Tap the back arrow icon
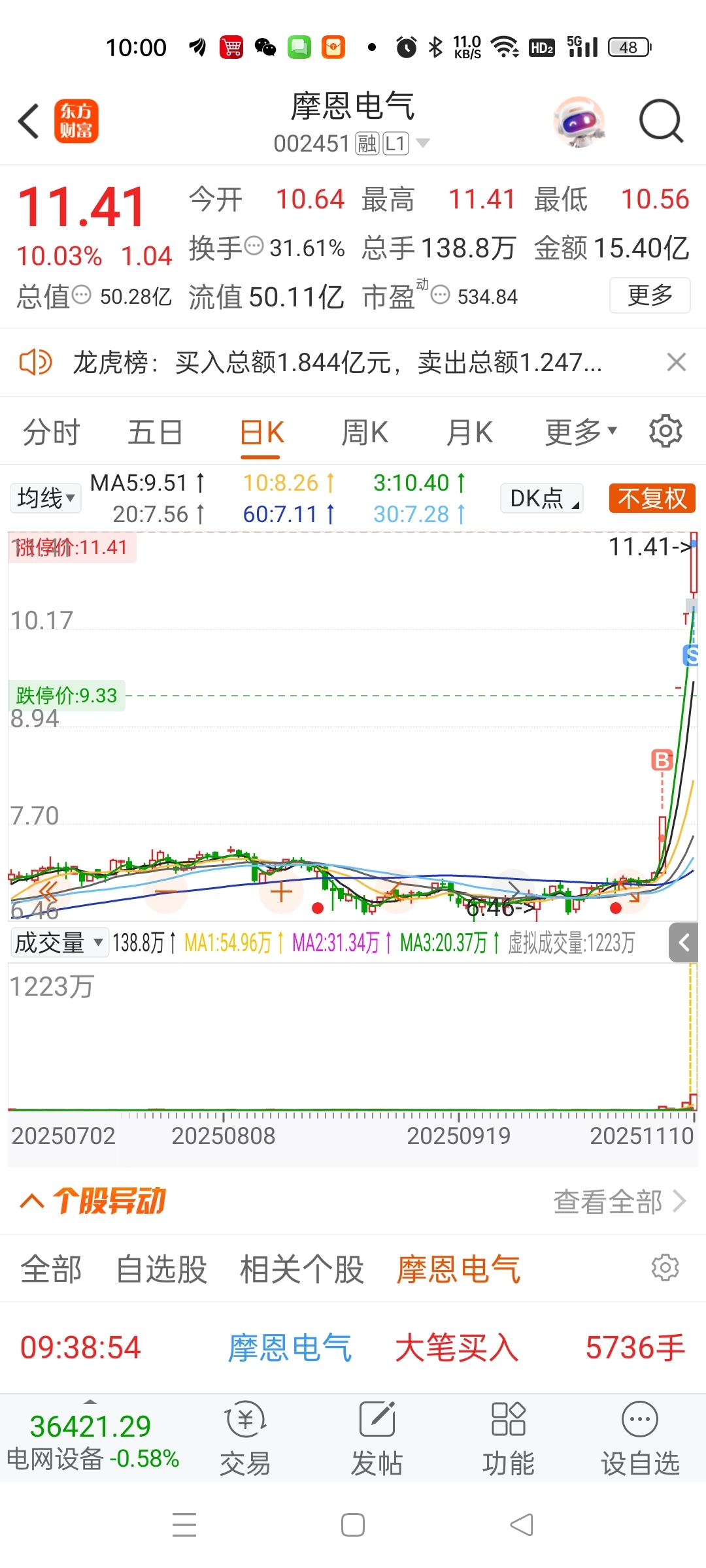This screenshot has width=706, height=1568. click(29, 121)
